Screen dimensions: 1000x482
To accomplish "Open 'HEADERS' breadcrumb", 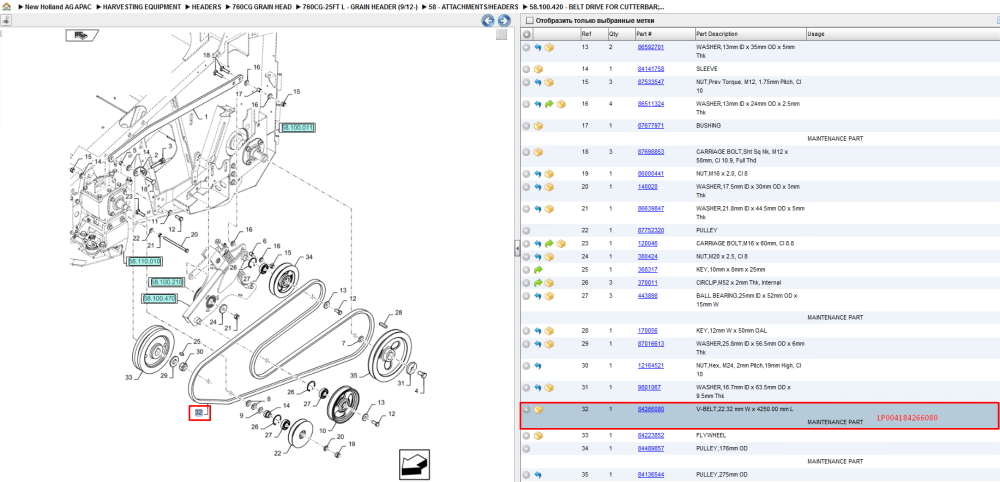I will [x=205, y=6].
